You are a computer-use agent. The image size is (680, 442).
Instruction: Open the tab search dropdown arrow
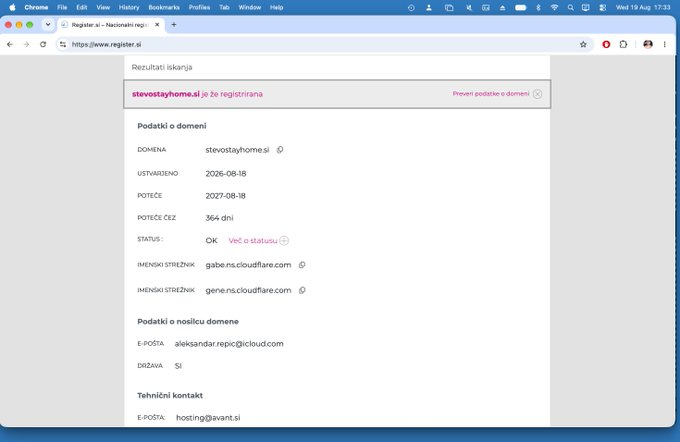(x=48, y=25)
